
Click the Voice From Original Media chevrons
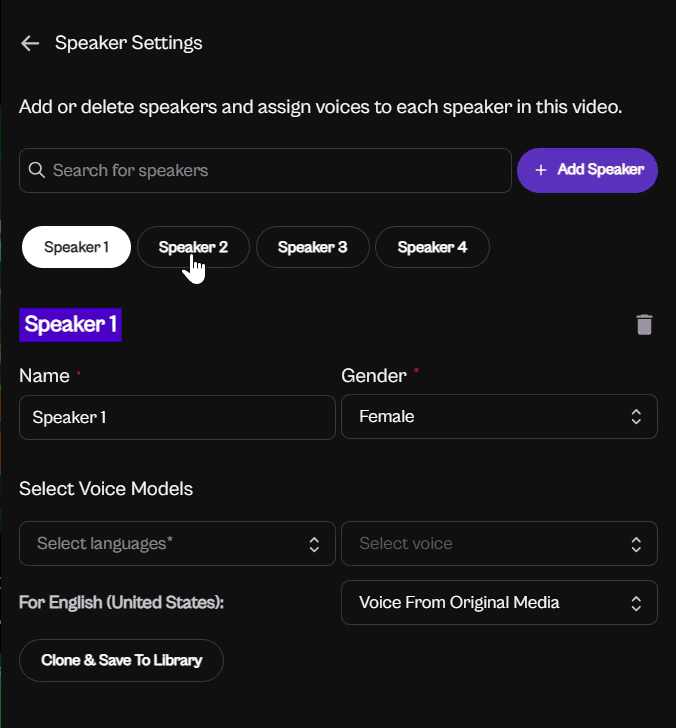pos(636,603)
